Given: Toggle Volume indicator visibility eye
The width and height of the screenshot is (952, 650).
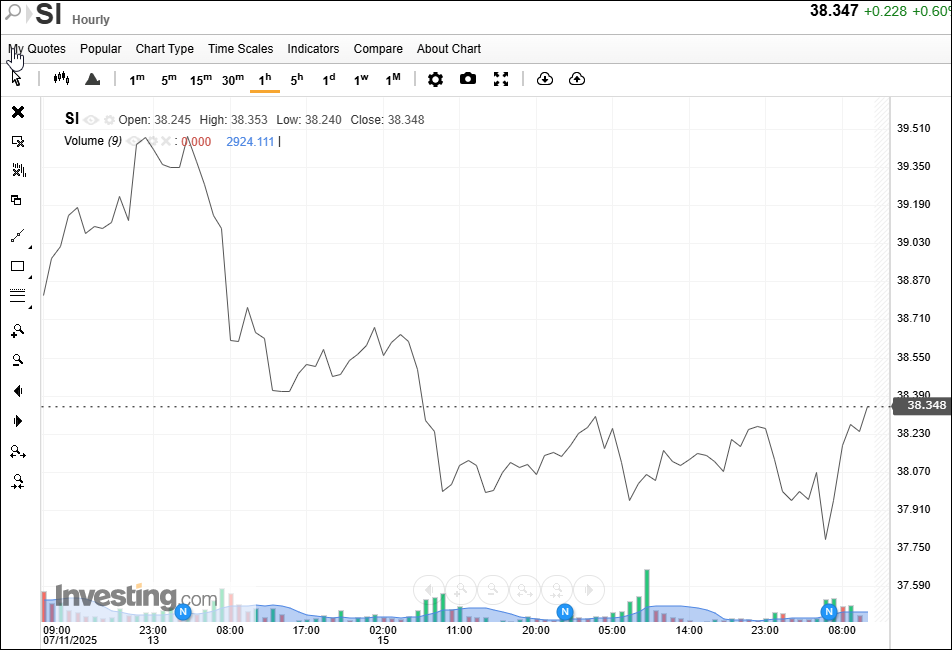Looking at the screenshot, I should point(134,141).
